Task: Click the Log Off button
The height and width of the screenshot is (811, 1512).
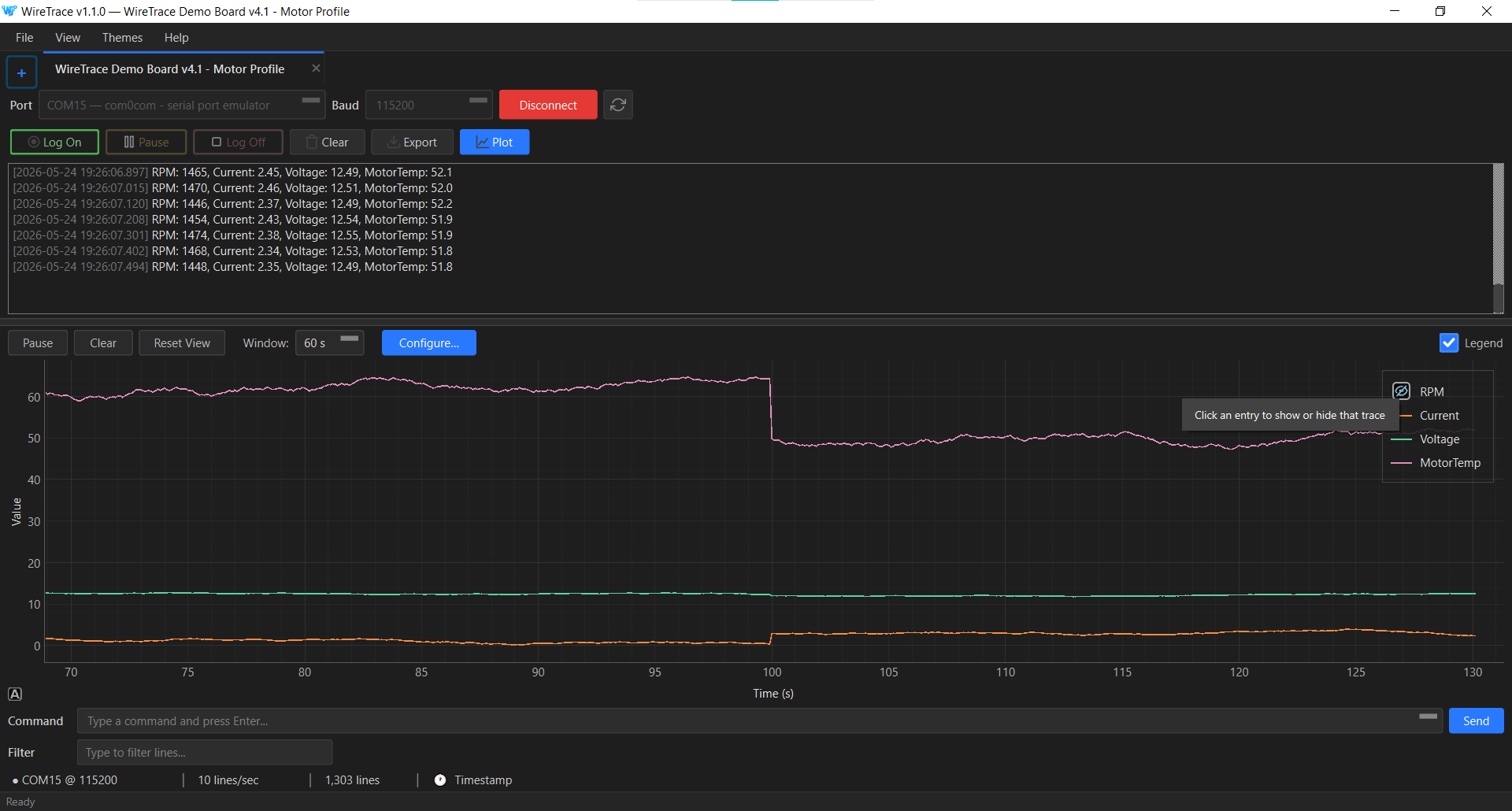Action: coord(239,143)
